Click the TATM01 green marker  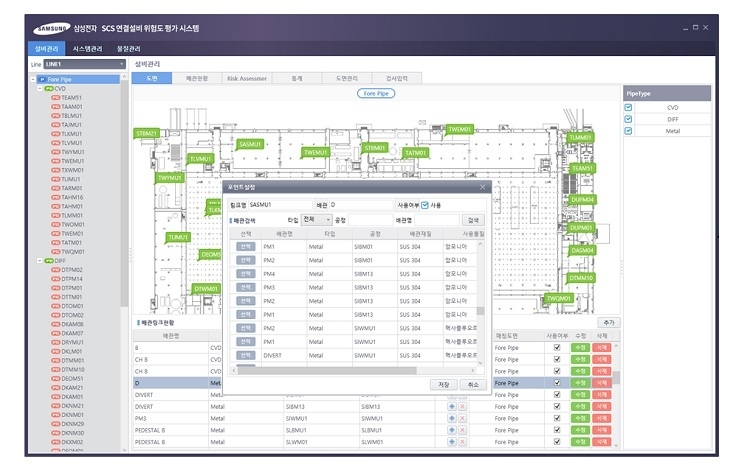coord(415,153)
